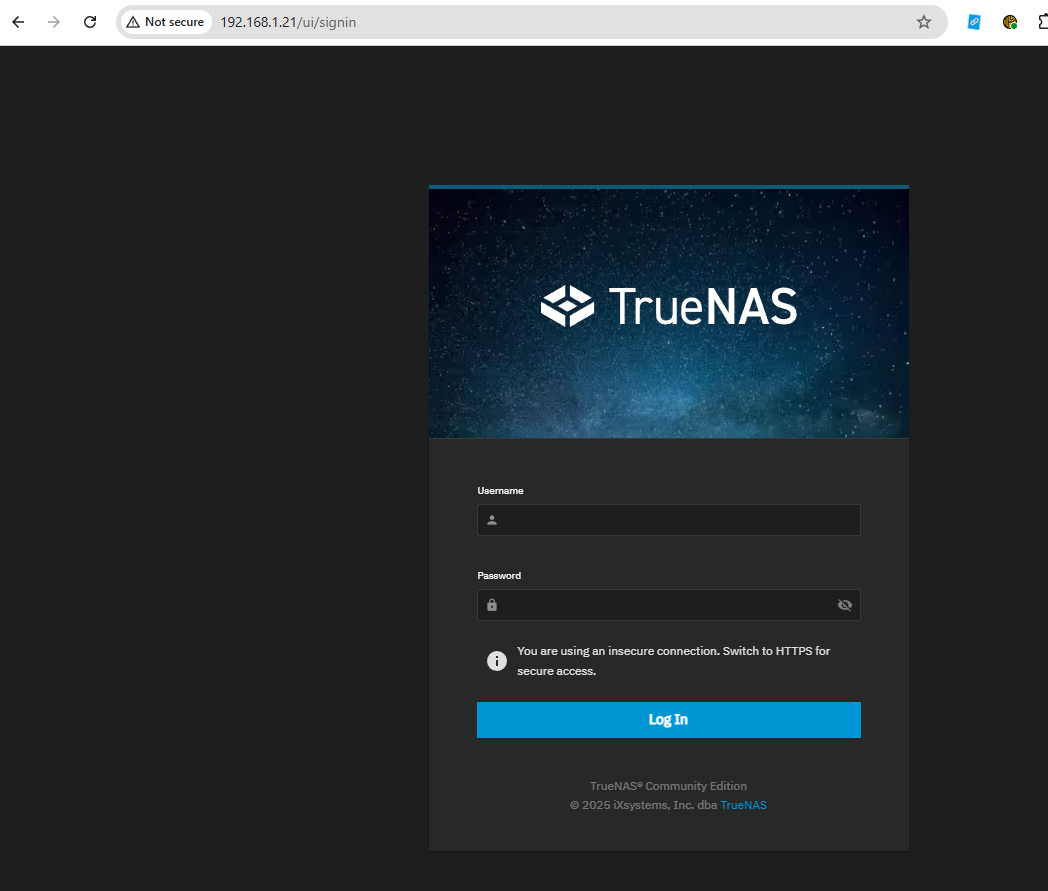Open the round yellow extension icon
This screenshot has width=1048, height=891.
click(x=1010, y=22)
